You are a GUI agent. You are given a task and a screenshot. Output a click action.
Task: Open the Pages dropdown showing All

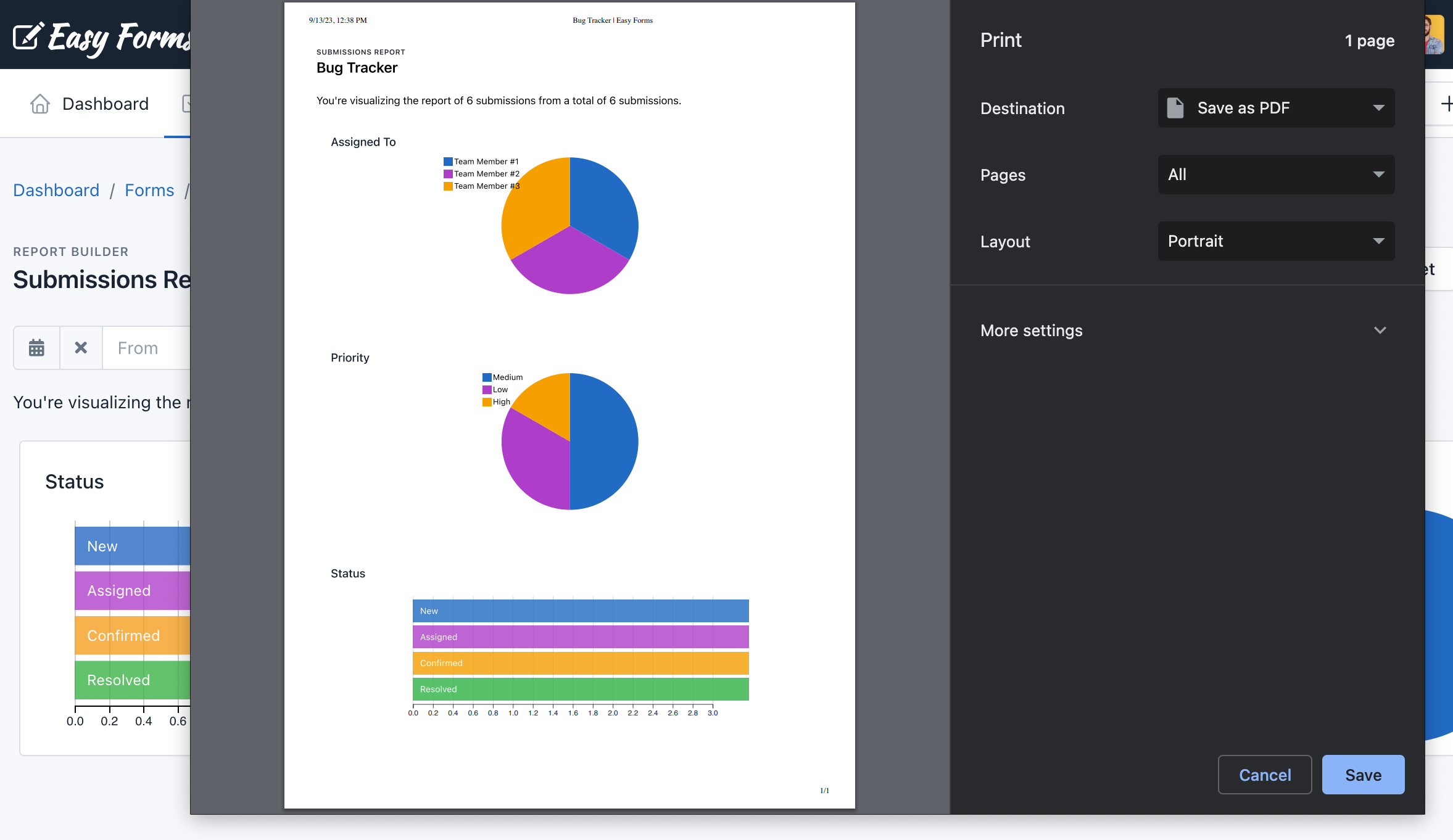point(1274,175)
